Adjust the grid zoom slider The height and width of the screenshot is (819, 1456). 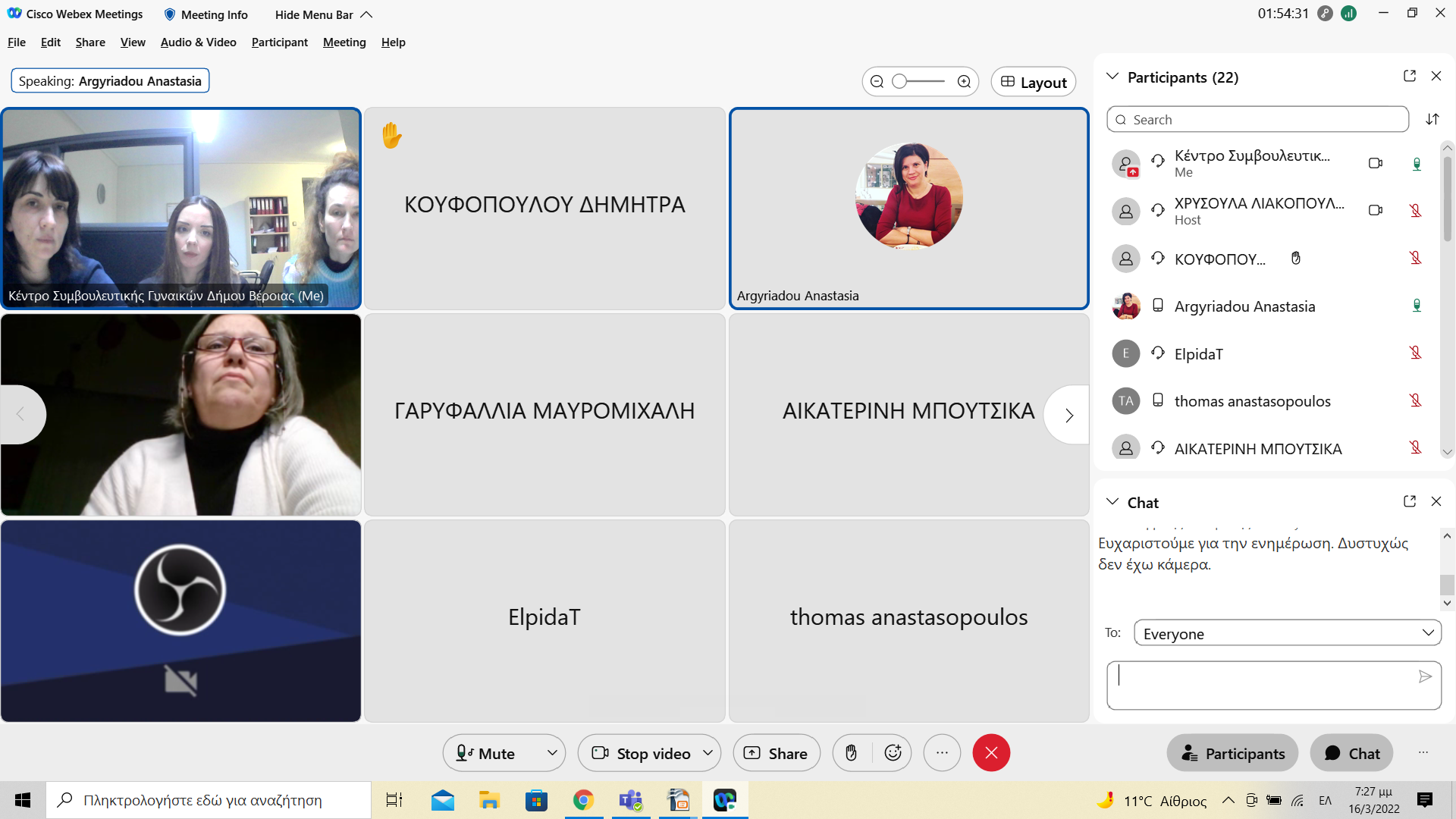pyautogui.click(x=920, y=81)
